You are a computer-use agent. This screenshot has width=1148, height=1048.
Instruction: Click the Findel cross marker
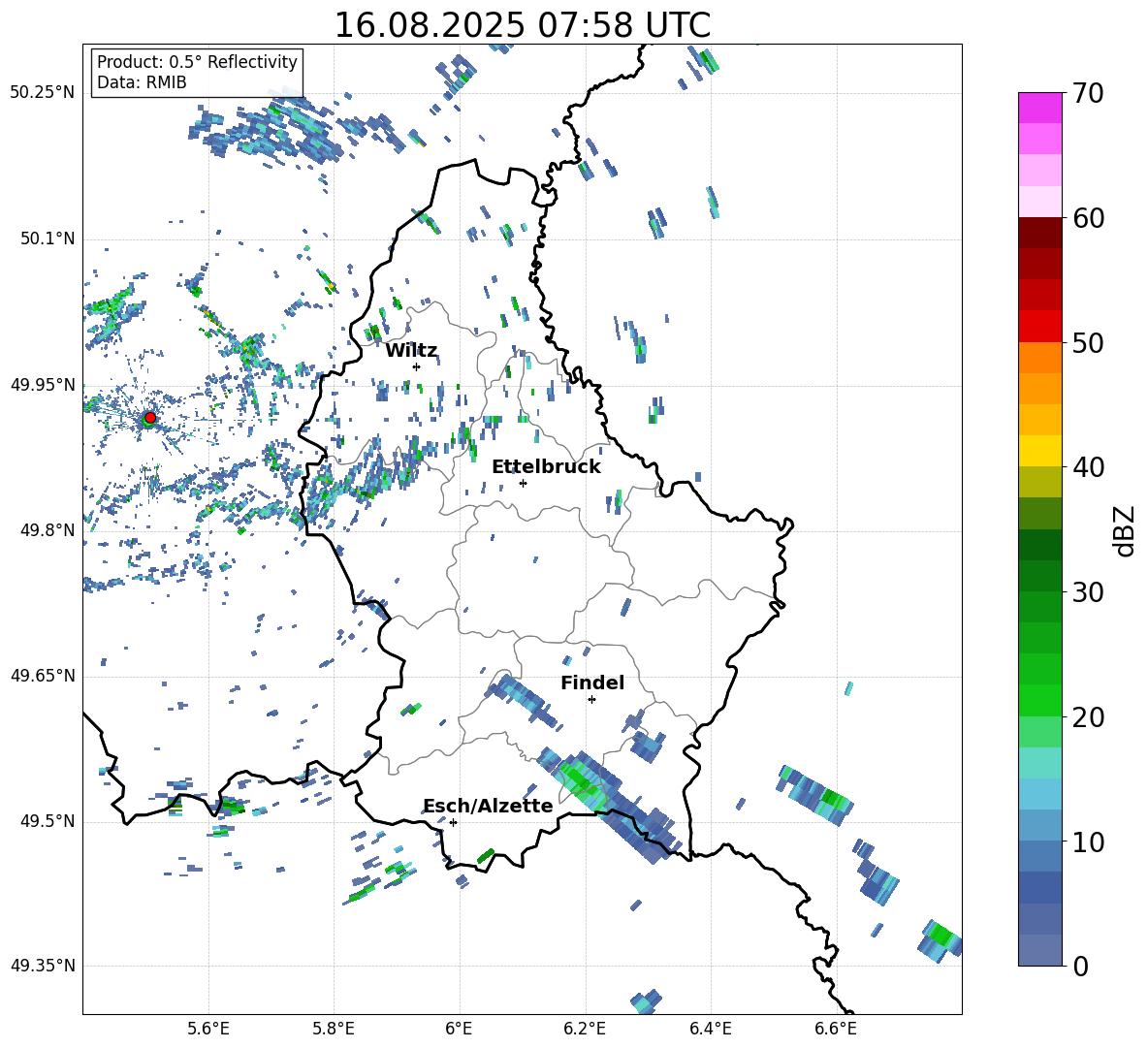click(591, 700)
